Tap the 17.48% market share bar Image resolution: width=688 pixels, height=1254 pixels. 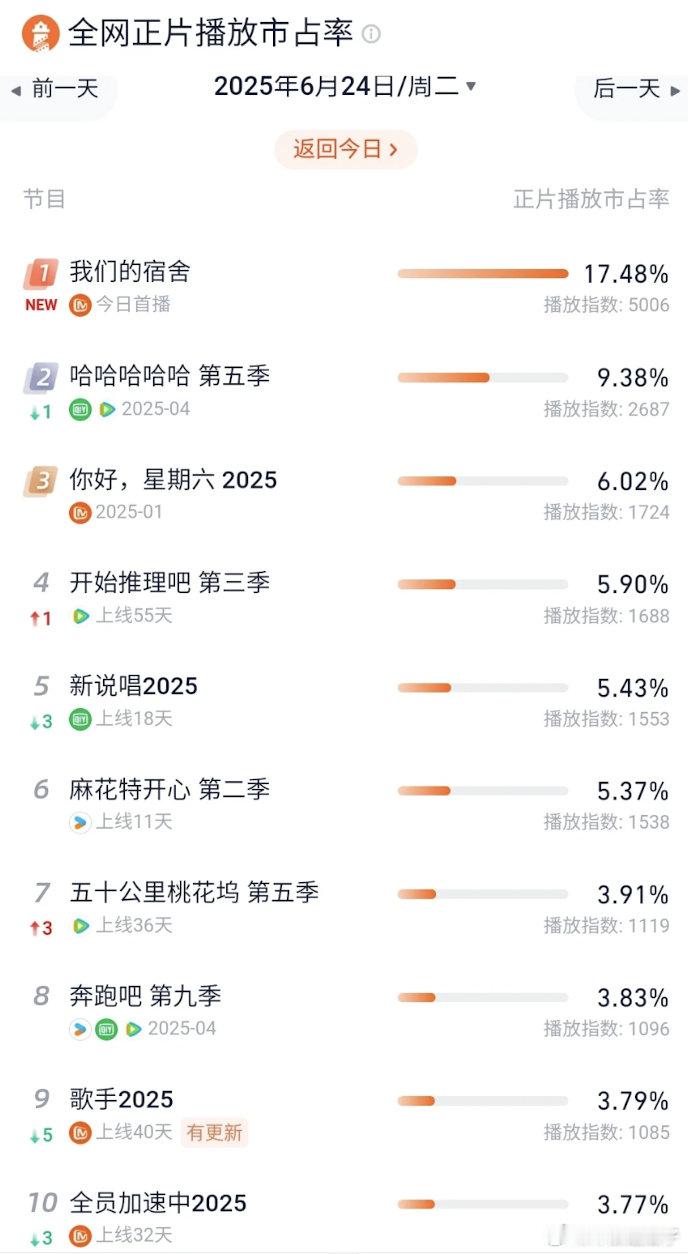point(483,274)
